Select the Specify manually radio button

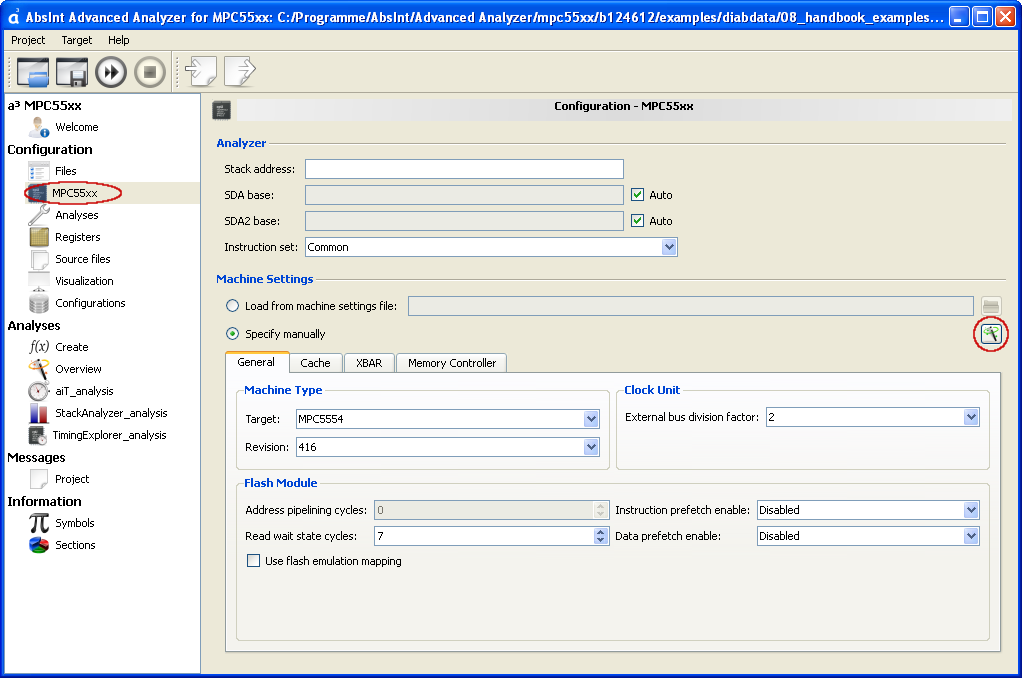tap(232, 333)
